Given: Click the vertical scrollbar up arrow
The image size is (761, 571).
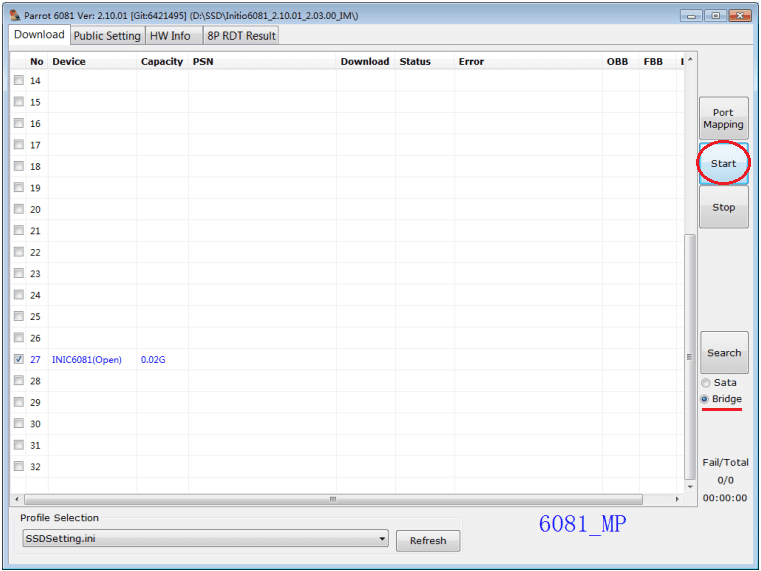Looking at the screenshot, I should [690, 60].
